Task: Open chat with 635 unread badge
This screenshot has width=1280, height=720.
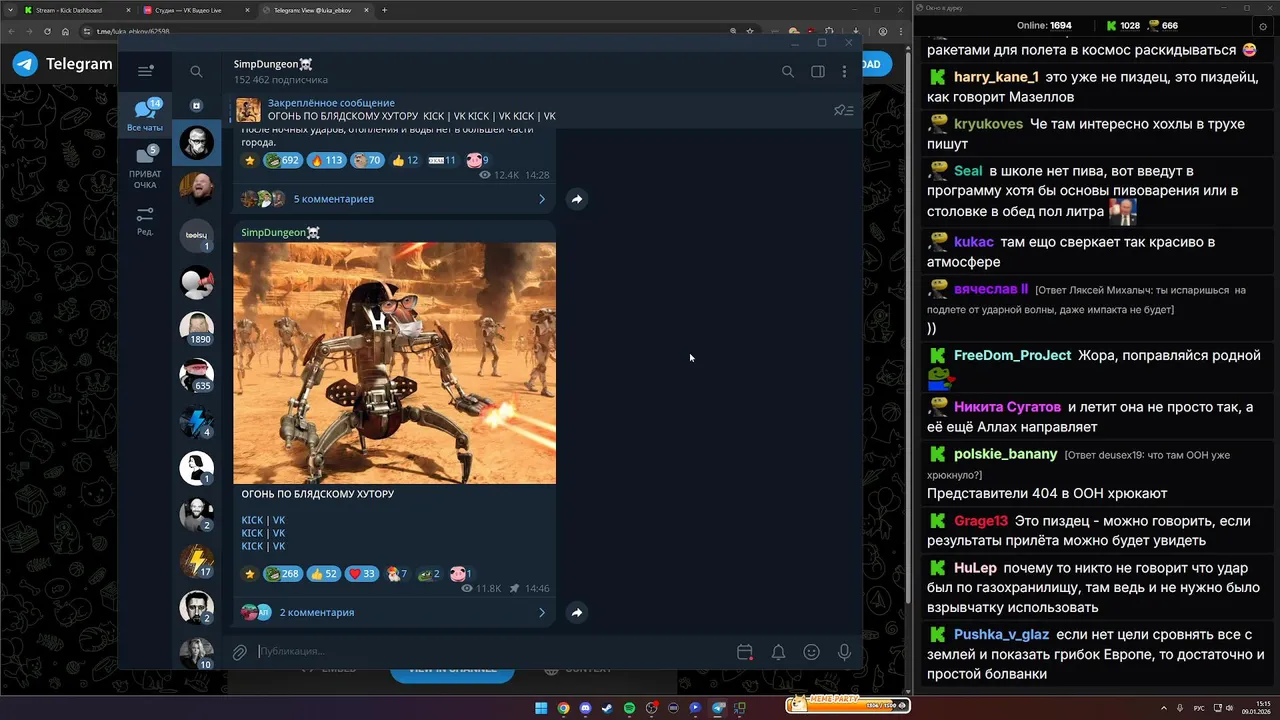Action: pyautogui.click(x=196, y=374)
